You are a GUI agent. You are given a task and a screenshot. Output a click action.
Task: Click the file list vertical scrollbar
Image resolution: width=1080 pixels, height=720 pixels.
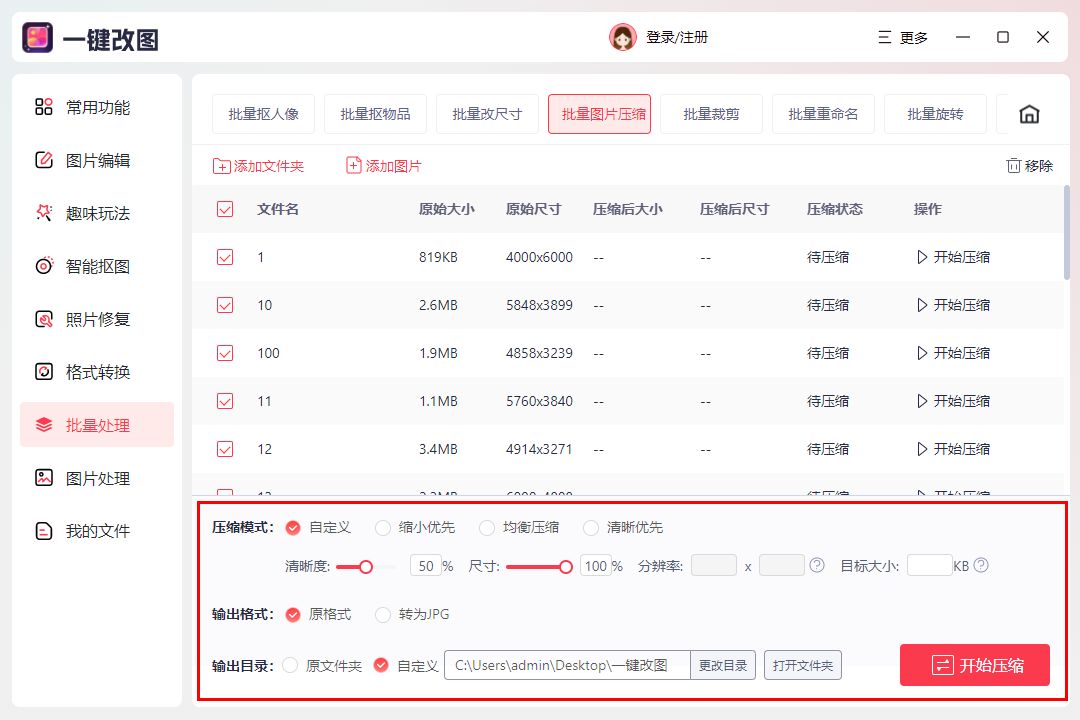(1067, 232)
